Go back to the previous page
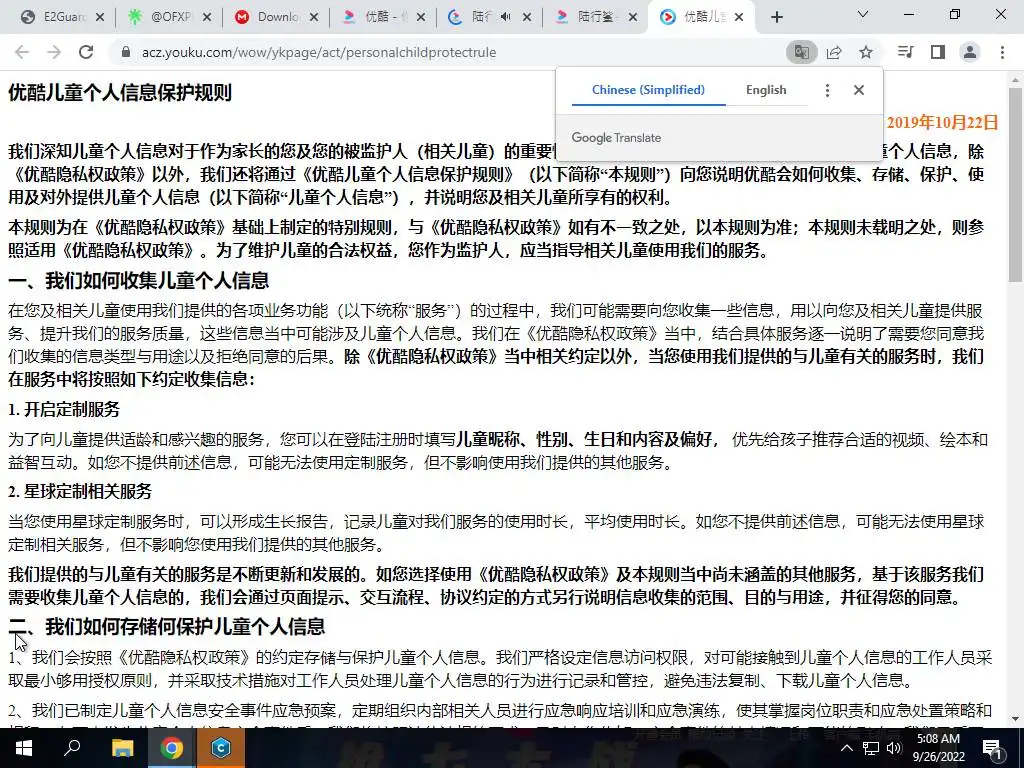This screenshot has width=1024, height=768. pos(22,52)
